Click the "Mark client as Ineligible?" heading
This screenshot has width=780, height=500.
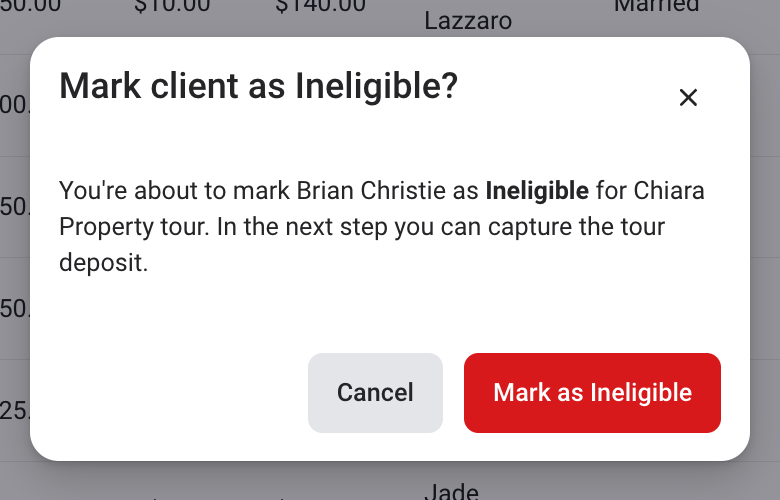coord(258,87)
